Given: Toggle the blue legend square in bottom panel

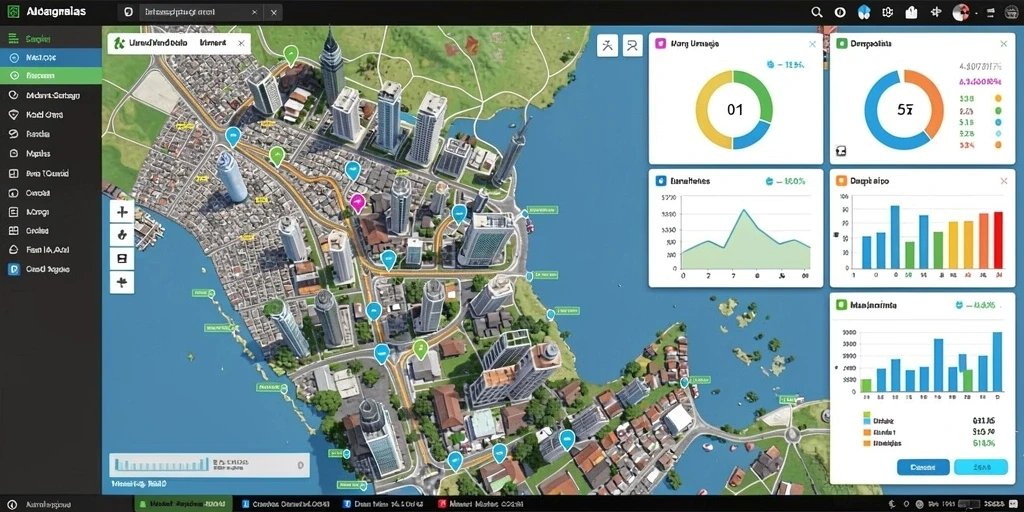Looking at the screenshot, I should (x=867, y=423).
